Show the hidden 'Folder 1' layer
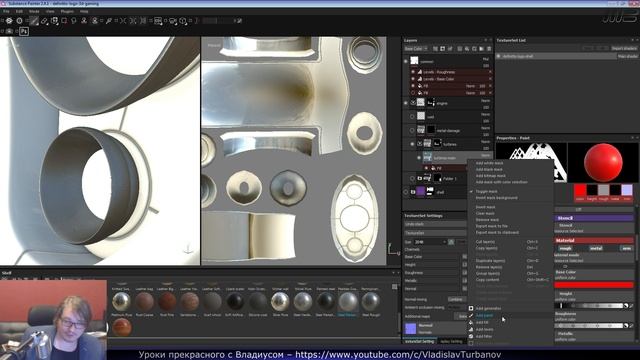 pos(412,178)
